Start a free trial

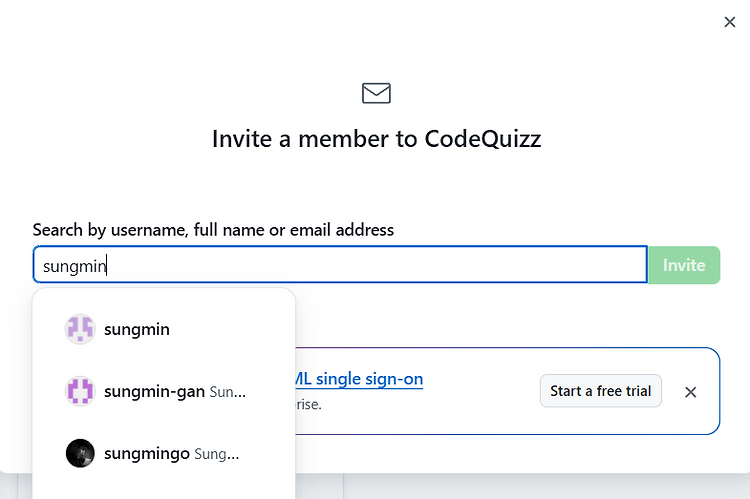(601, 391)
